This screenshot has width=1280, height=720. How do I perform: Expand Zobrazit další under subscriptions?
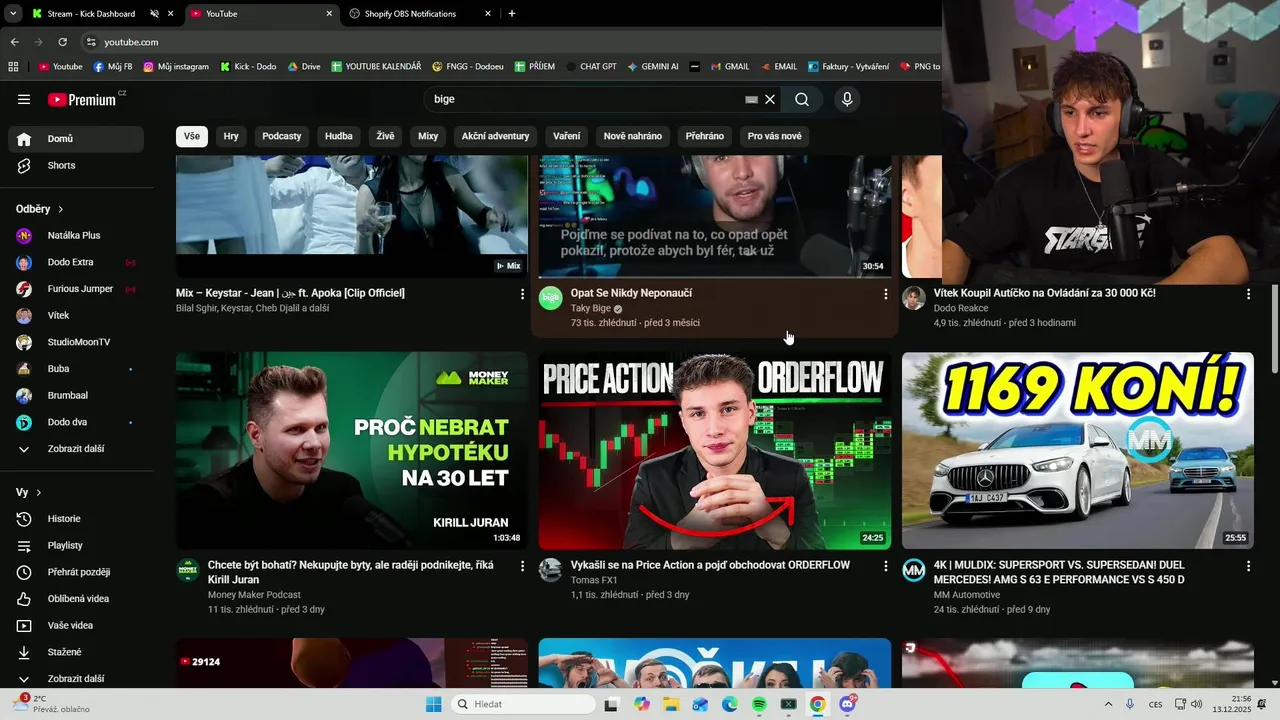pyautogui.click(x=76, y=449)
